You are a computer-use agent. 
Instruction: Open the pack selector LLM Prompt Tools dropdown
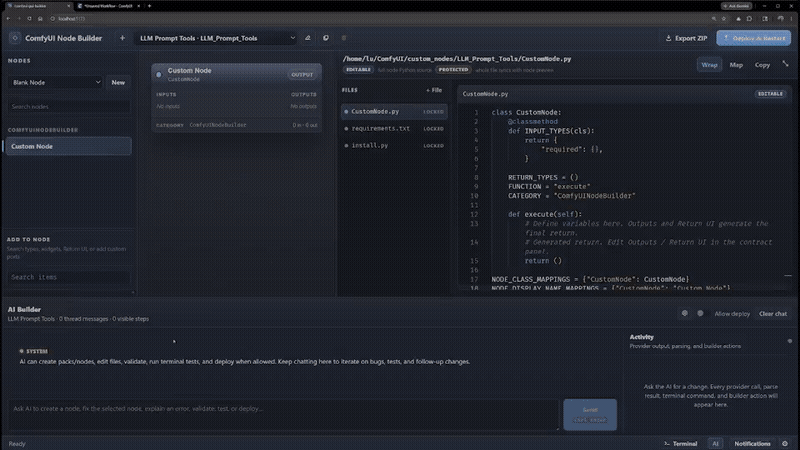[216, 38]
